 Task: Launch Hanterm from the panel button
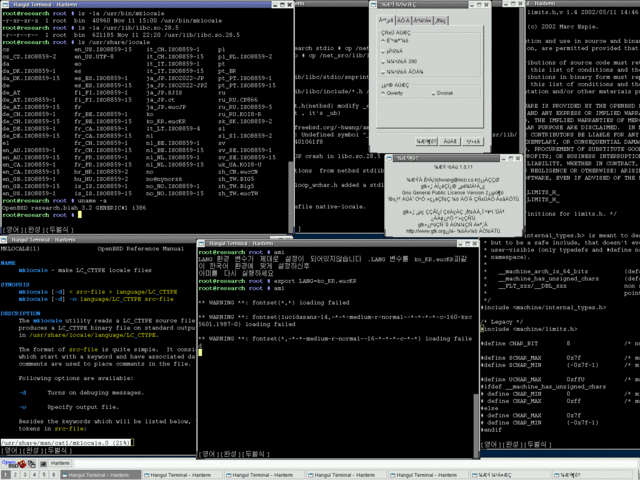(60, 464)
